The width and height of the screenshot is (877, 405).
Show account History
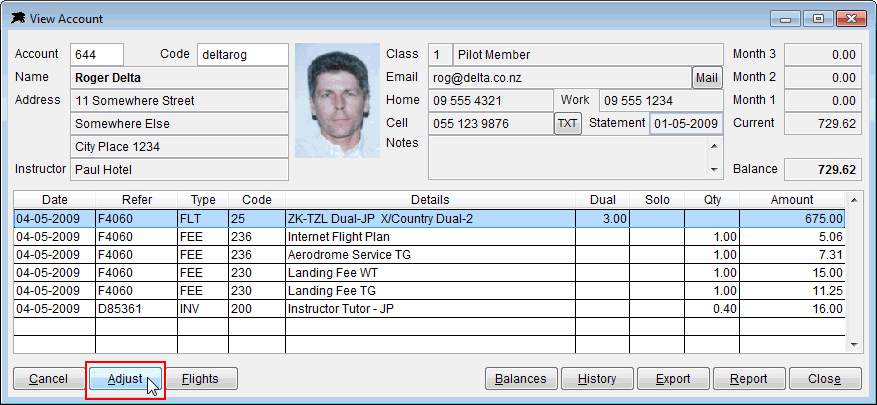click(597, 379)
